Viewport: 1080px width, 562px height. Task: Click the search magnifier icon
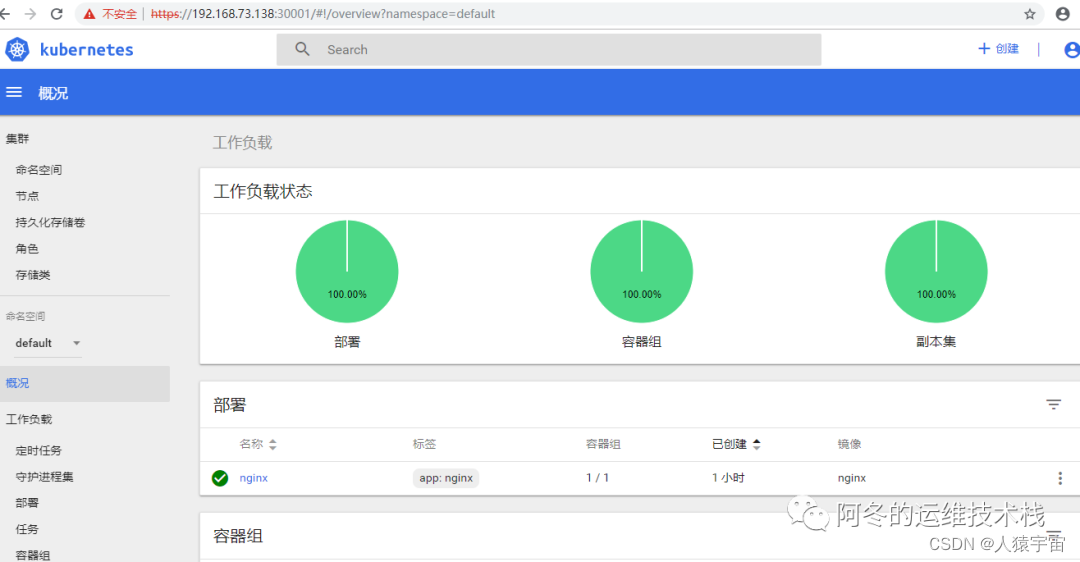(302, 49)
